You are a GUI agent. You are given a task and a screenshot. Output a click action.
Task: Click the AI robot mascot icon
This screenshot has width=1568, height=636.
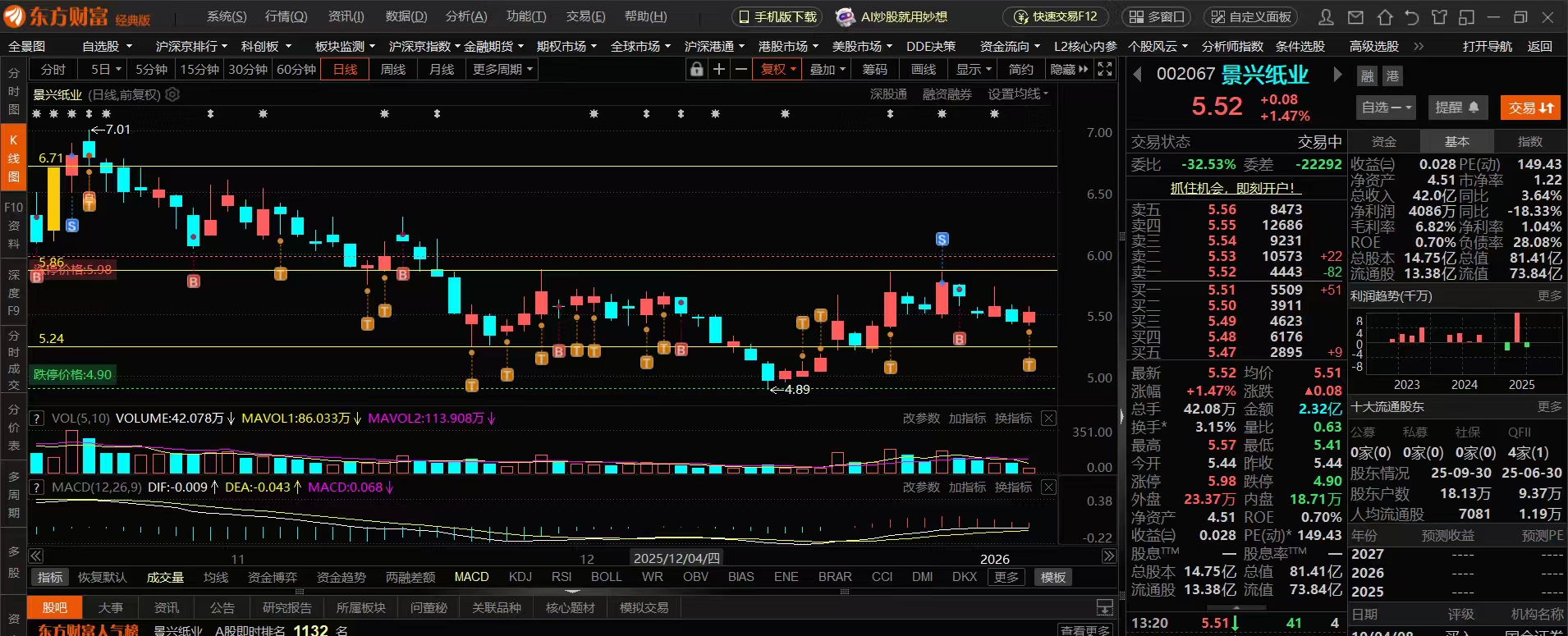click(845, 16)
